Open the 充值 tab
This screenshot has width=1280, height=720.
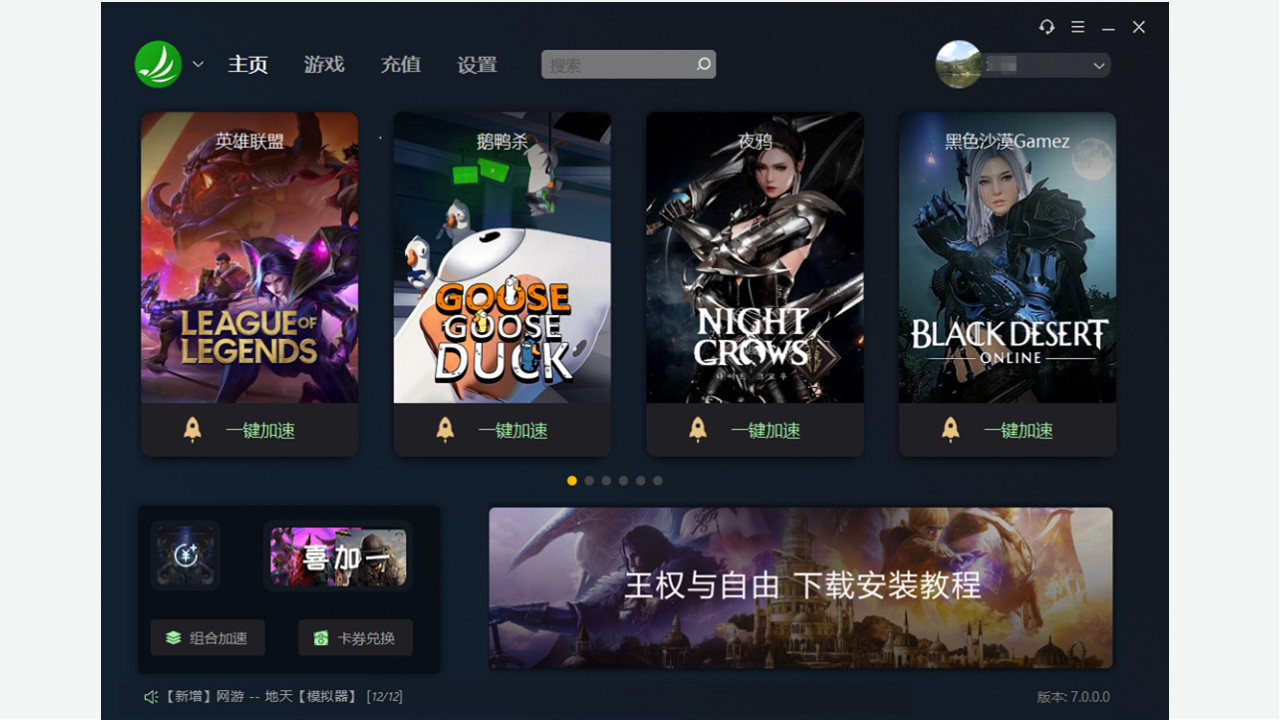click(401, 64)
